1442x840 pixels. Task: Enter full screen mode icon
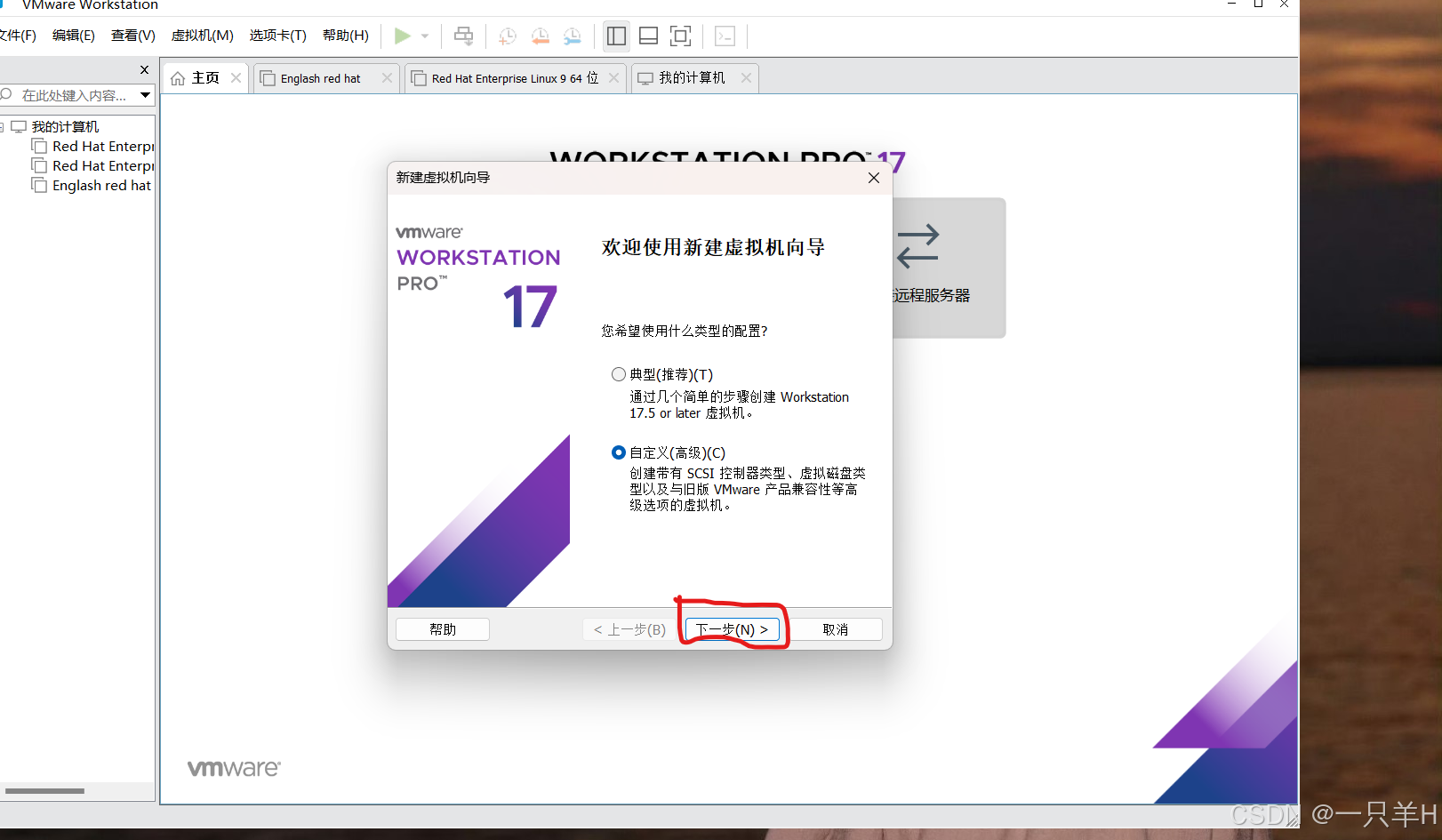coord(681,36)
